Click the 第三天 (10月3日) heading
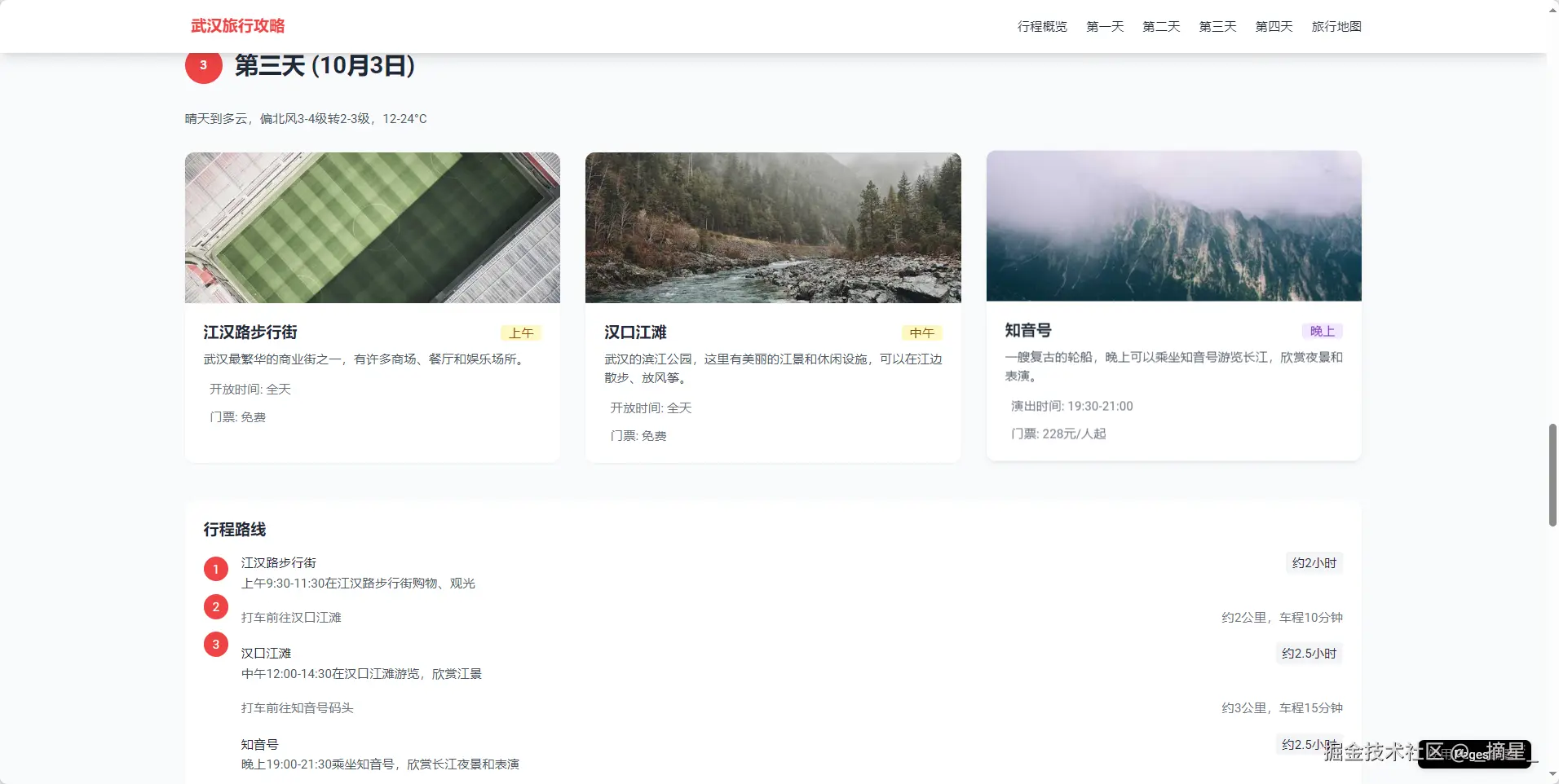This screenshot has width=1559, height=784. 325,65
